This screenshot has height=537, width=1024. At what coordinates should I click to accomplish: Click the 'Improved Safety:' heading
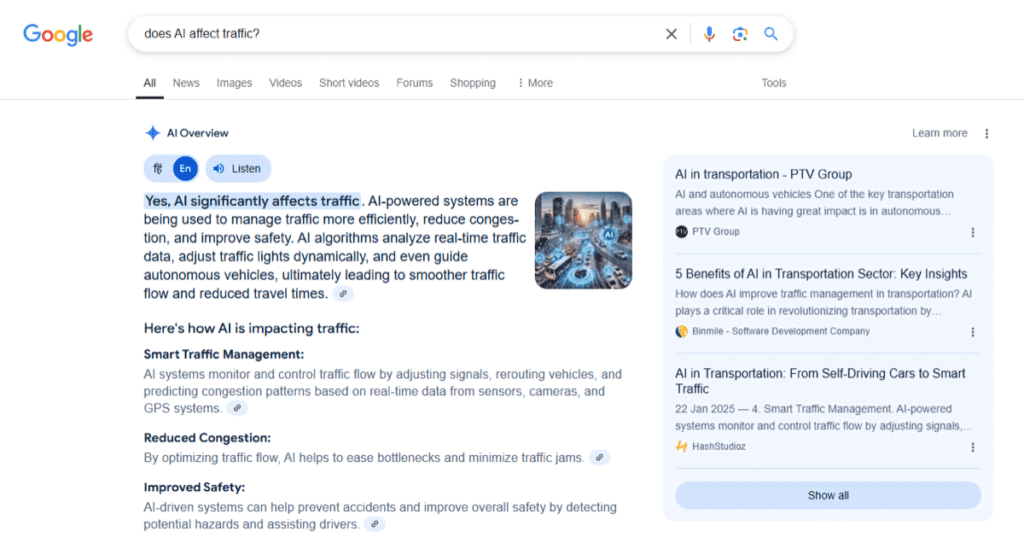pos(195,487)
